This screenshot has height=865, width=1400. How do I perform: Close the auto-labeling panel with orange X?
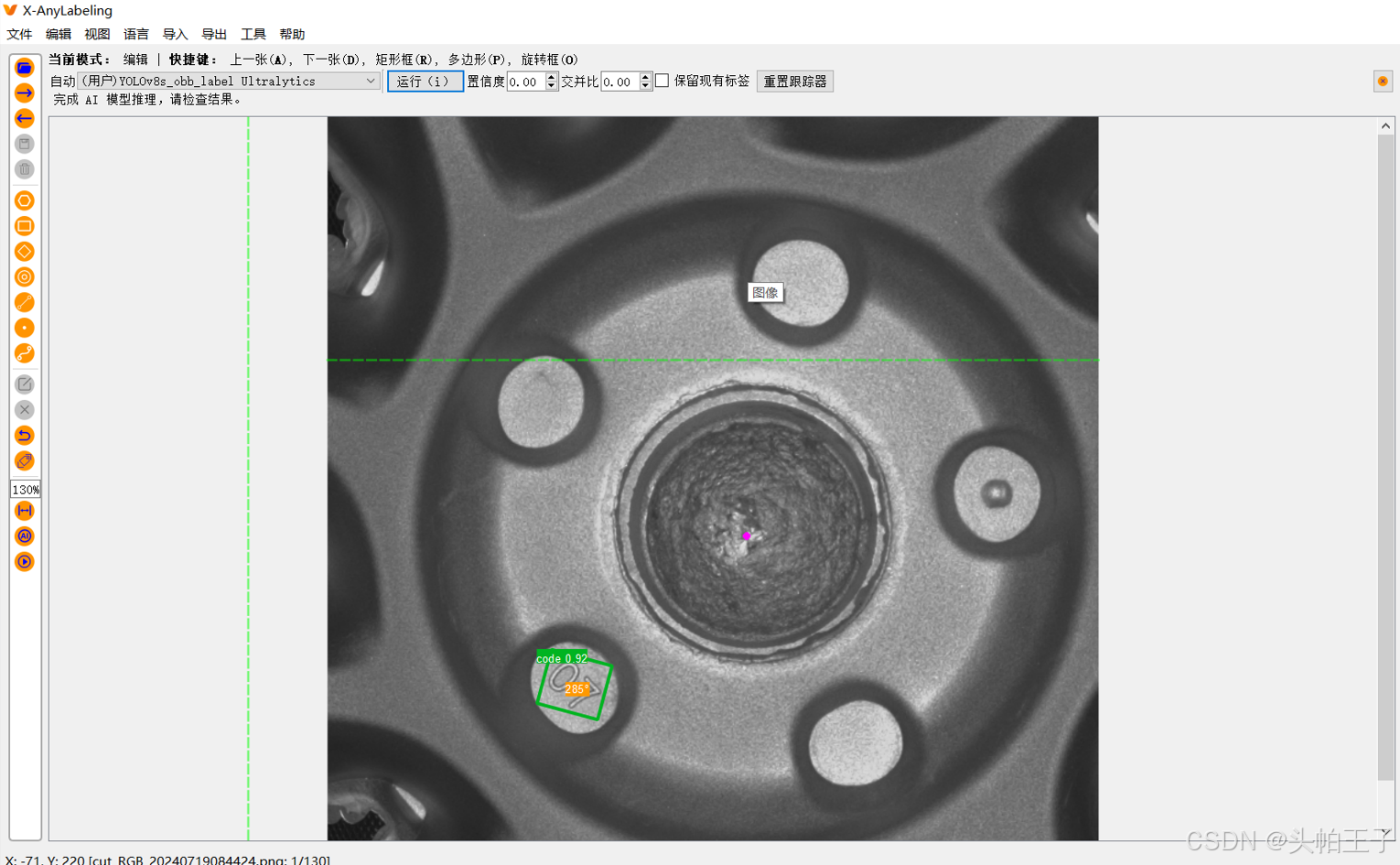click(1383, 81)
